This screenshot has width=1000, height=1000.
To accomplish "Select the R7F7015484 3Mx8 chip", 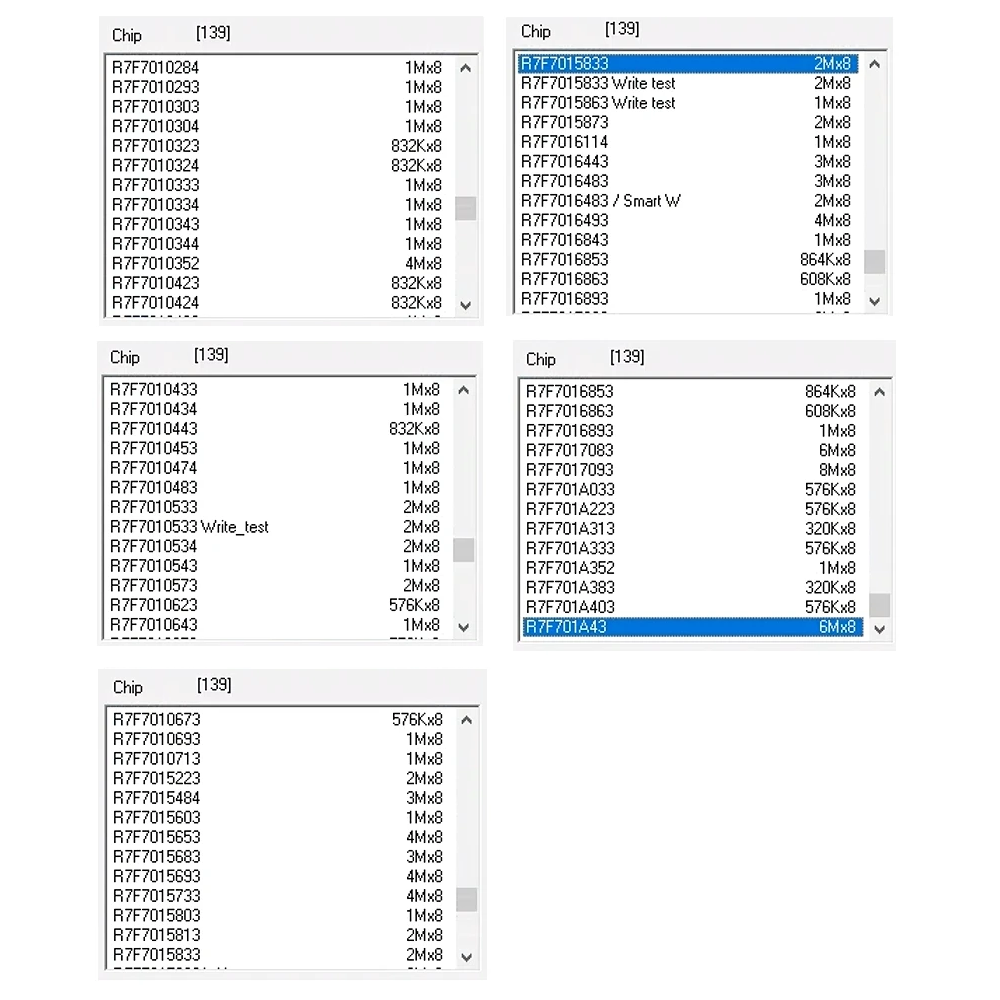I will (x=156, y=798).
